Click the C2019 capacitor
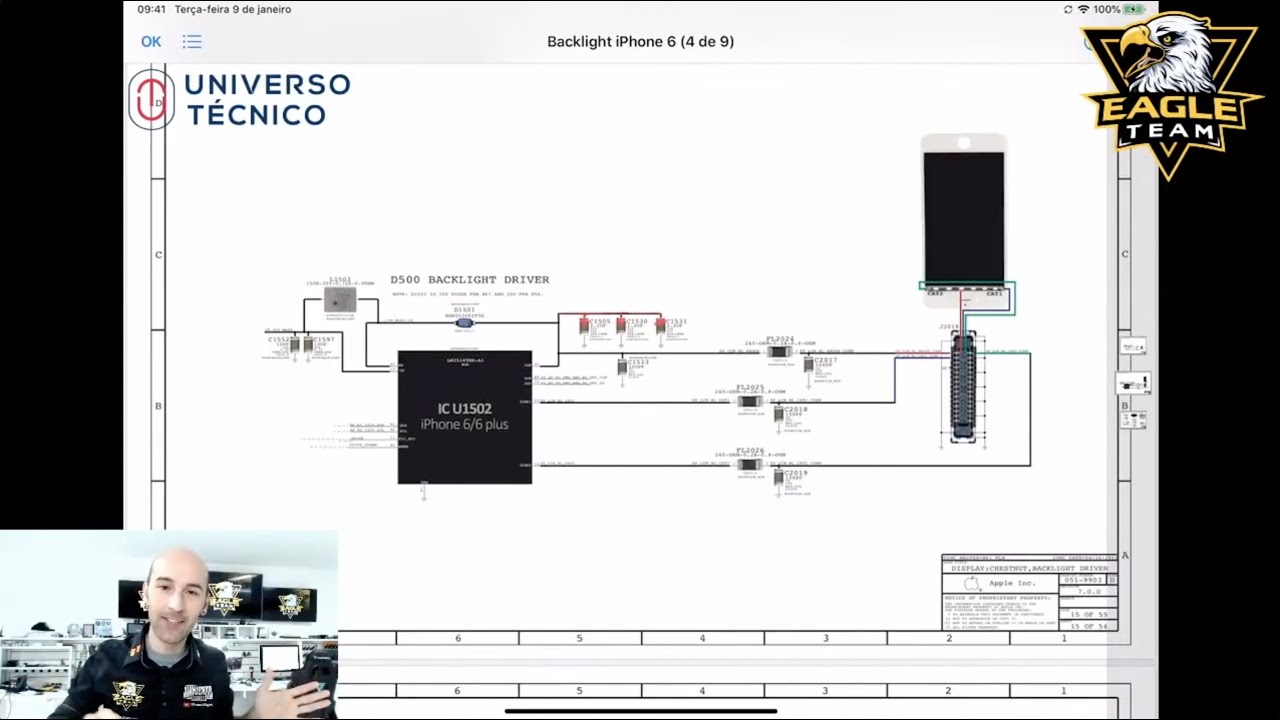The image size is (1280, 720). click(x=779, y=478)
